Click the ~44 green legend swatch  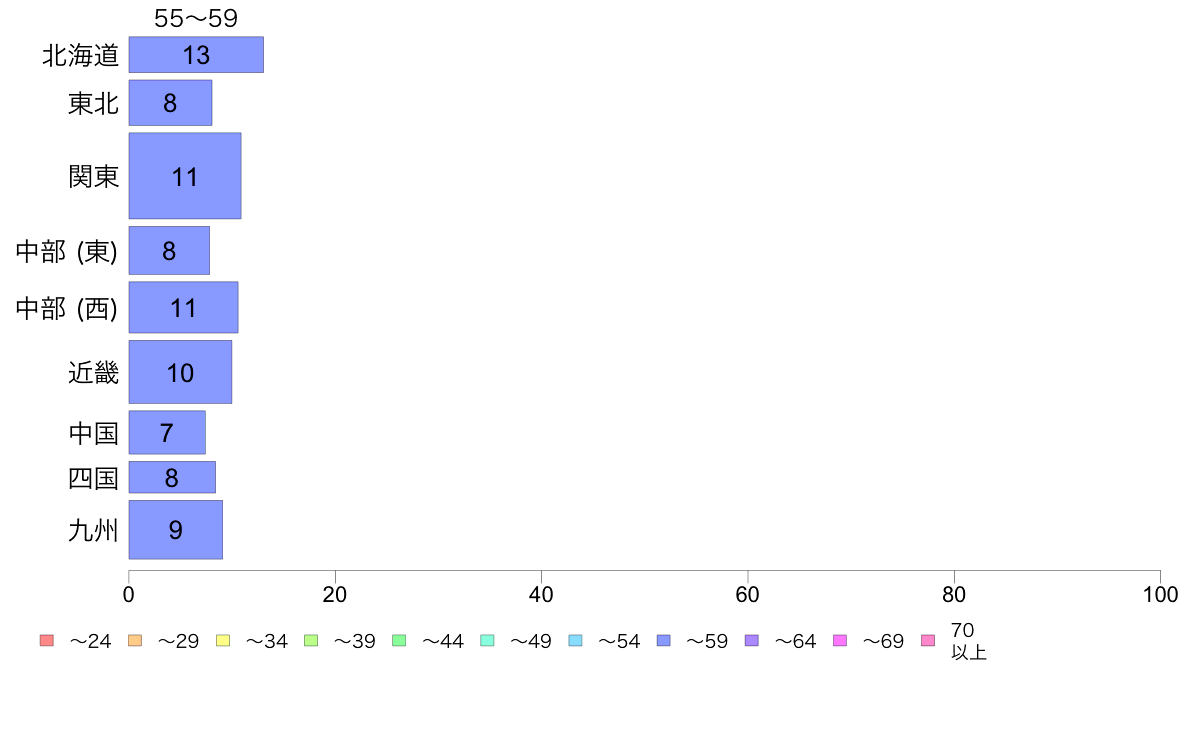click(x=399, y=640)
